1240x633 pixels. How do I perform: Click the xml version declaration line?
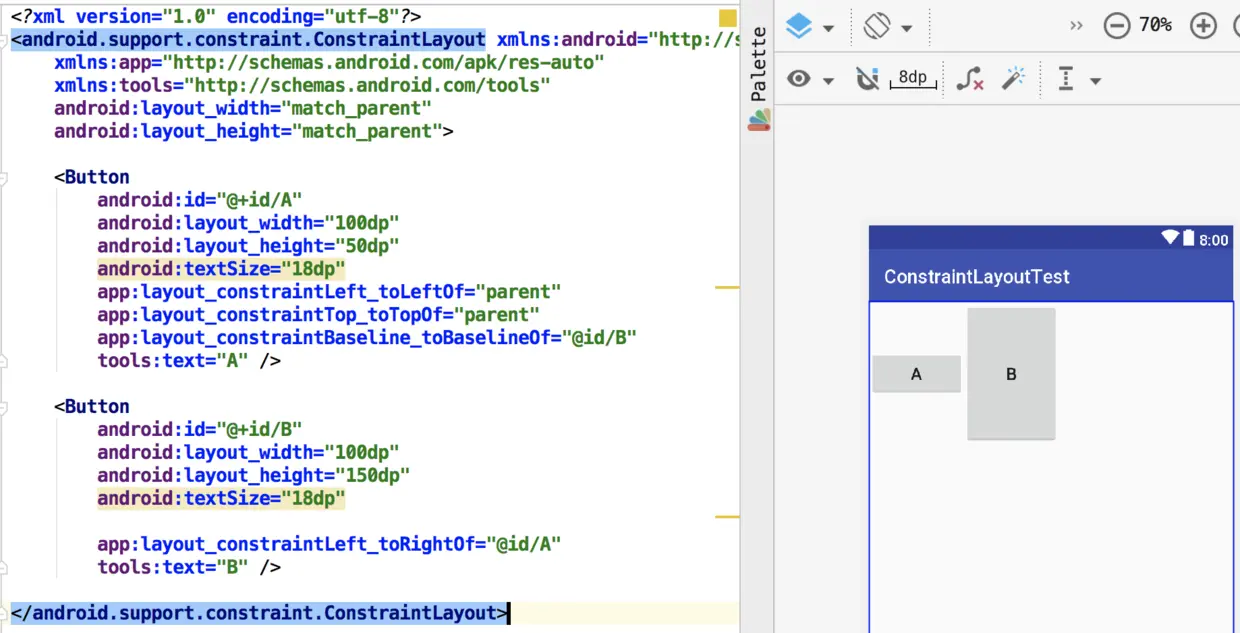(x=216, y=17)
